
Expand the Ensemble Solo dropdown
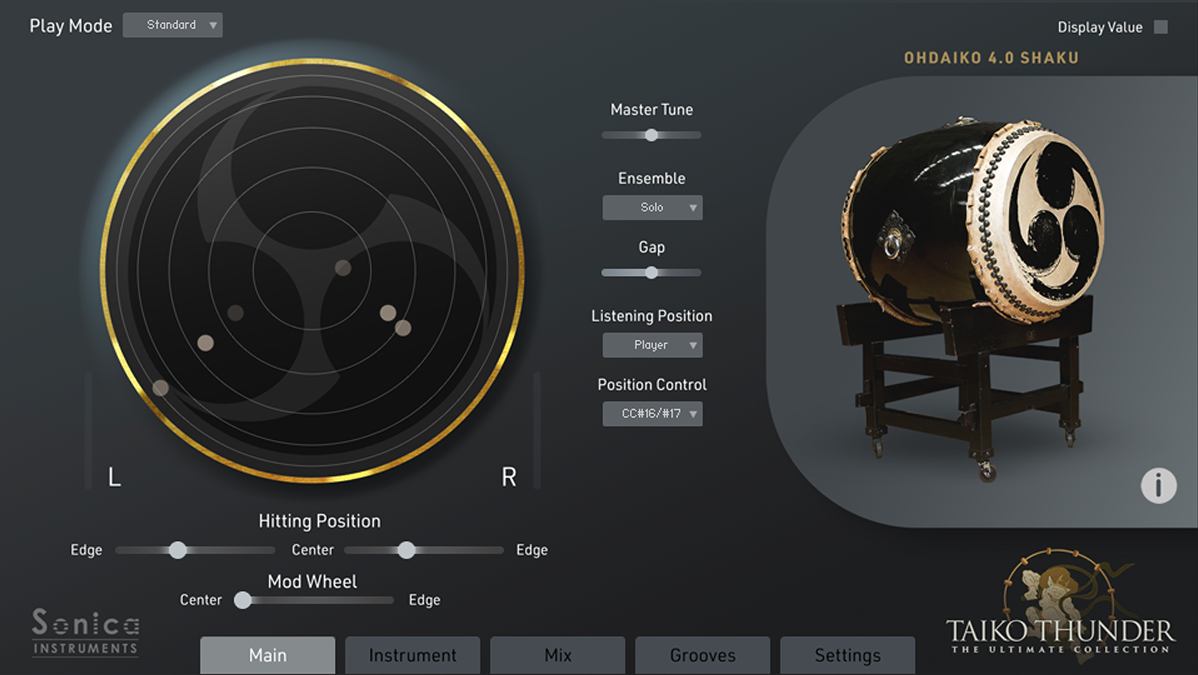[652, 208]
